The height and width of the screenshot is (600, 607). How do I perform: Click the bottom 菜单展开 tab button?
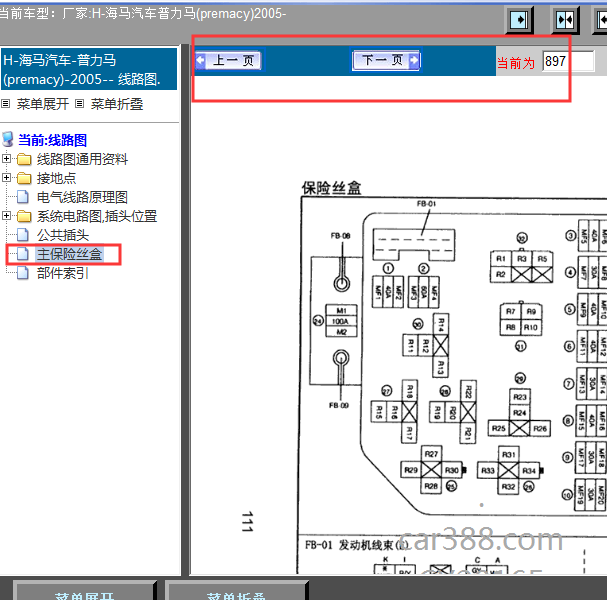[x=84, y=590]
